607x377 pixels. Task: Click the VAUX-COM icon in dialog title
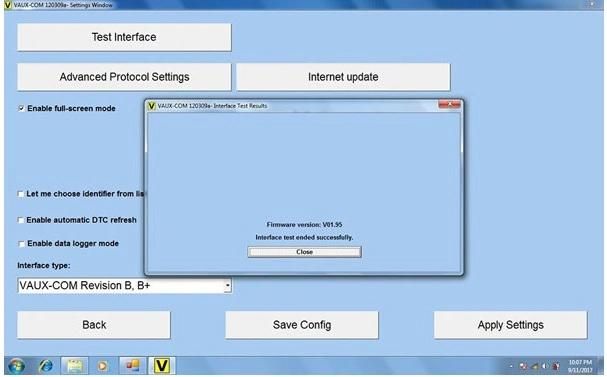coord(152,106)
